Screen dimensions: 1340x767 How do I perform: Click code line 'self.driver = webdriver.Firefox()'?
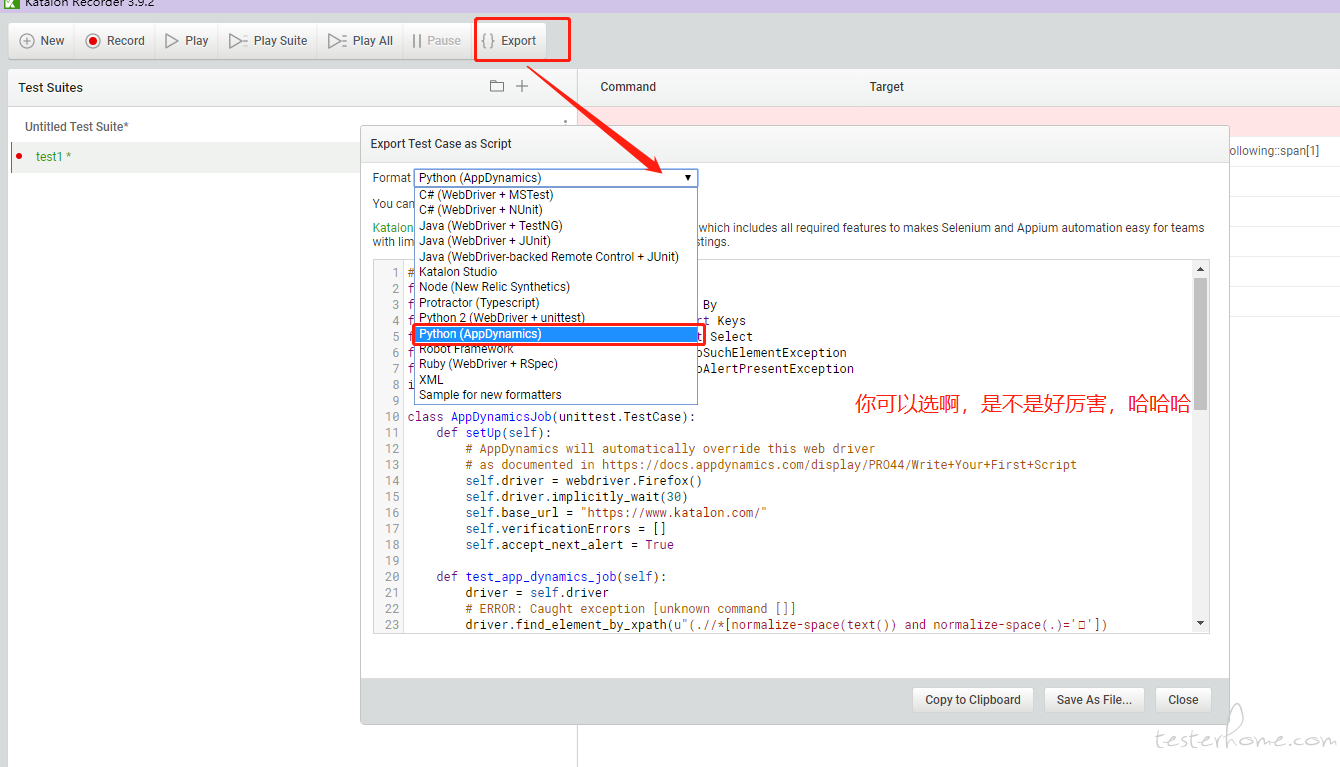(584, 481)
